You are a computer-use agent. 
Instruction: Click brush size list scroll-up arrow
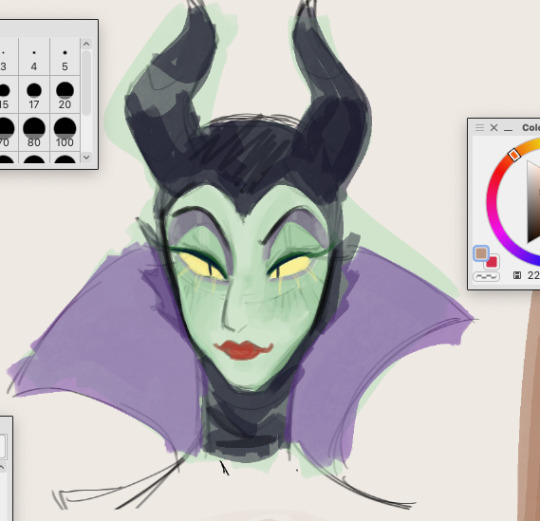pyautogui.click(x=86, y=44)
